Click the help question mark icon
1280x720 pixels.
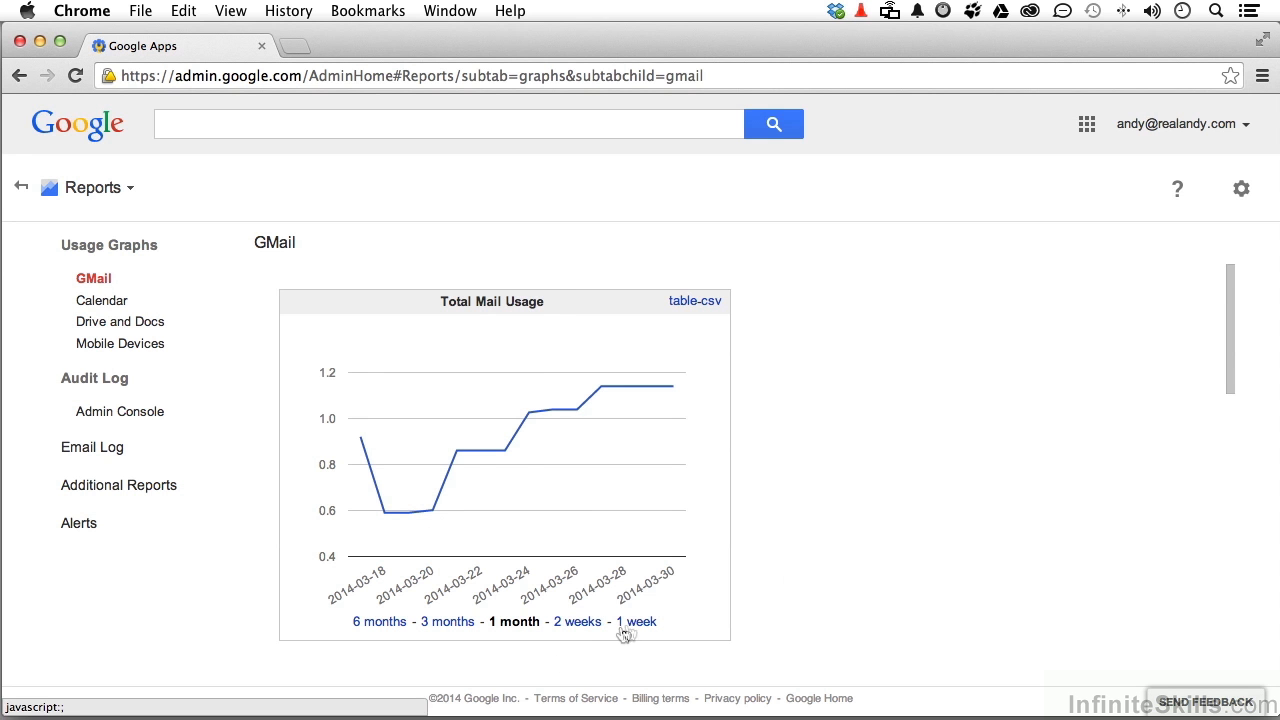point(1177,189)
